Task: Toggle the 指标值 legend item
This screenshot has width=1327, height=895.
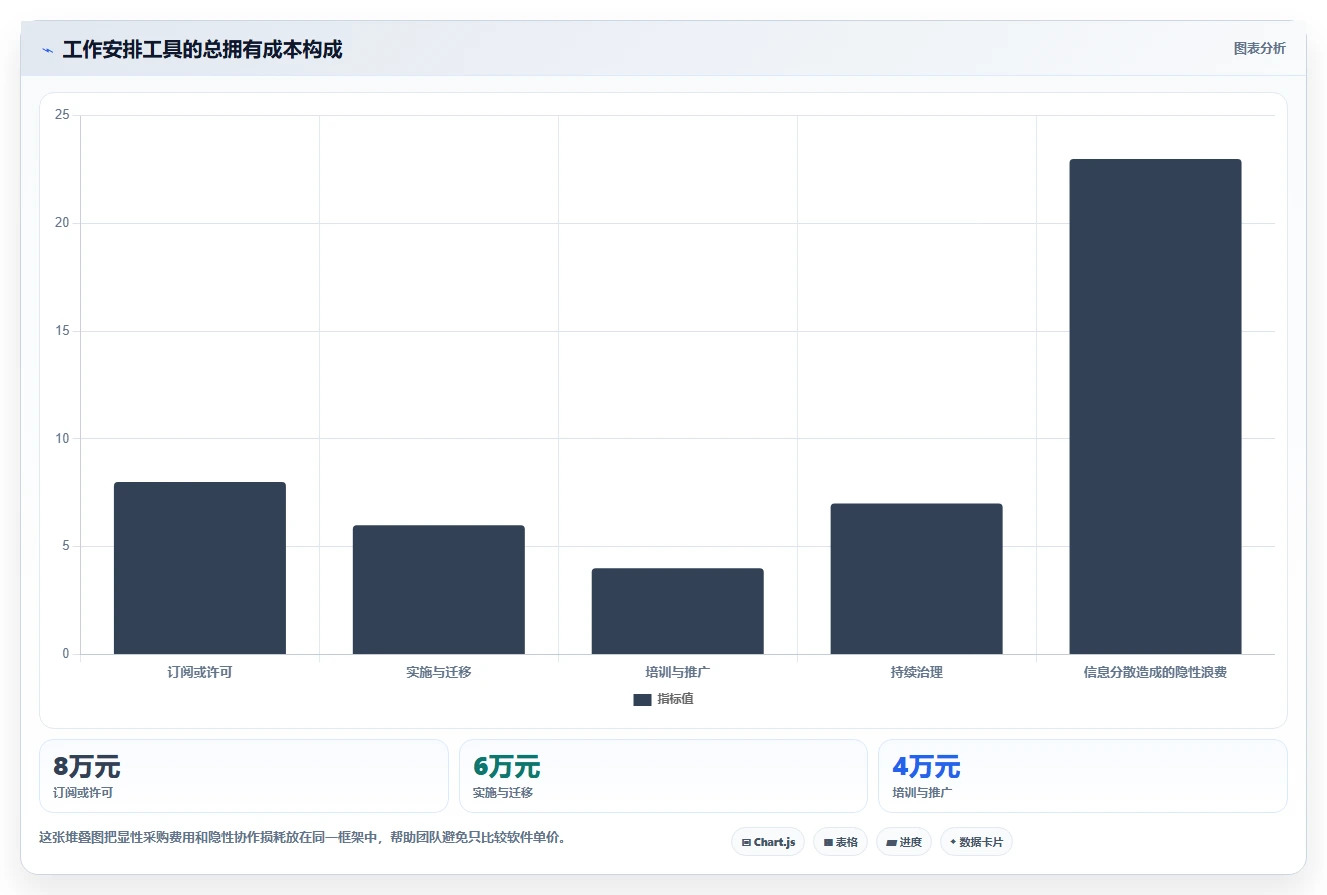Action: pyautogui.click(x=663, y=699)
